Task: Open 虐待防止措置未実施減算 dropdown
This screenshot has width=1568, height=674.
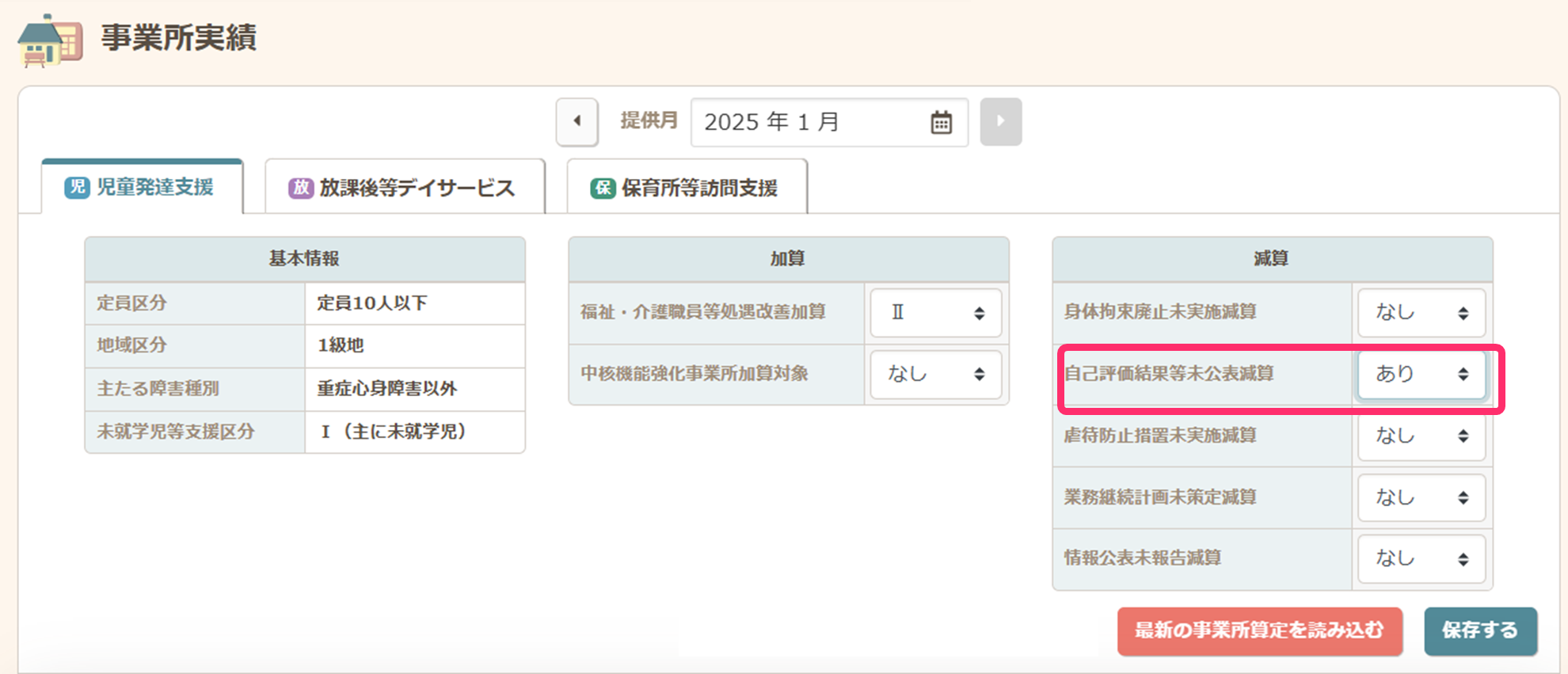Action: (x=1421, y=436)
